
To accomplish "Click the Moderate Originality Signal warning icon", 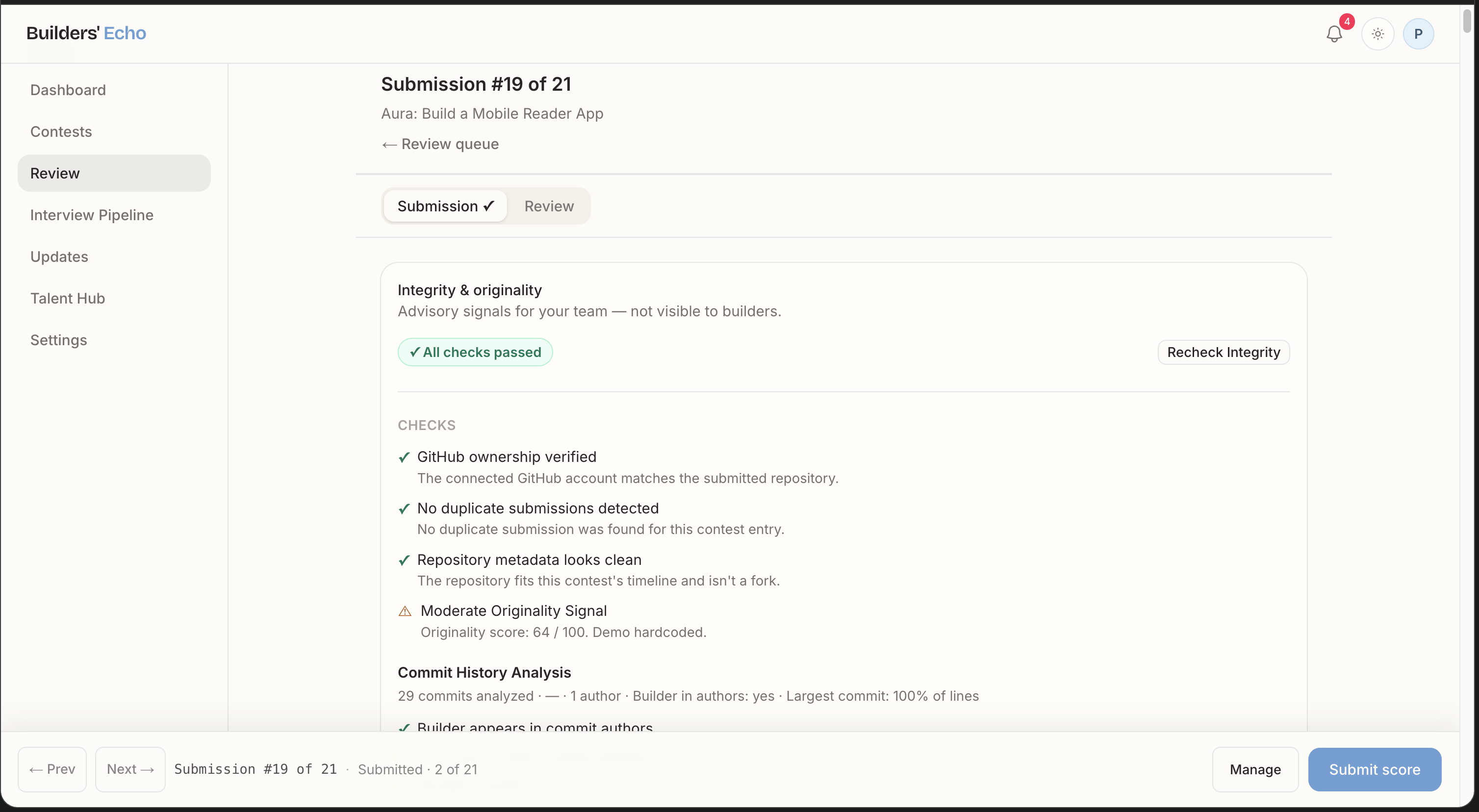I will point(405,611).
